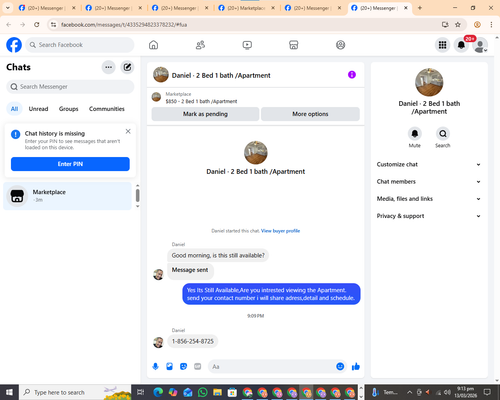This screenshot has height=400, width=500.
Task: Choose a sticker icon
Action: point(183,367)
